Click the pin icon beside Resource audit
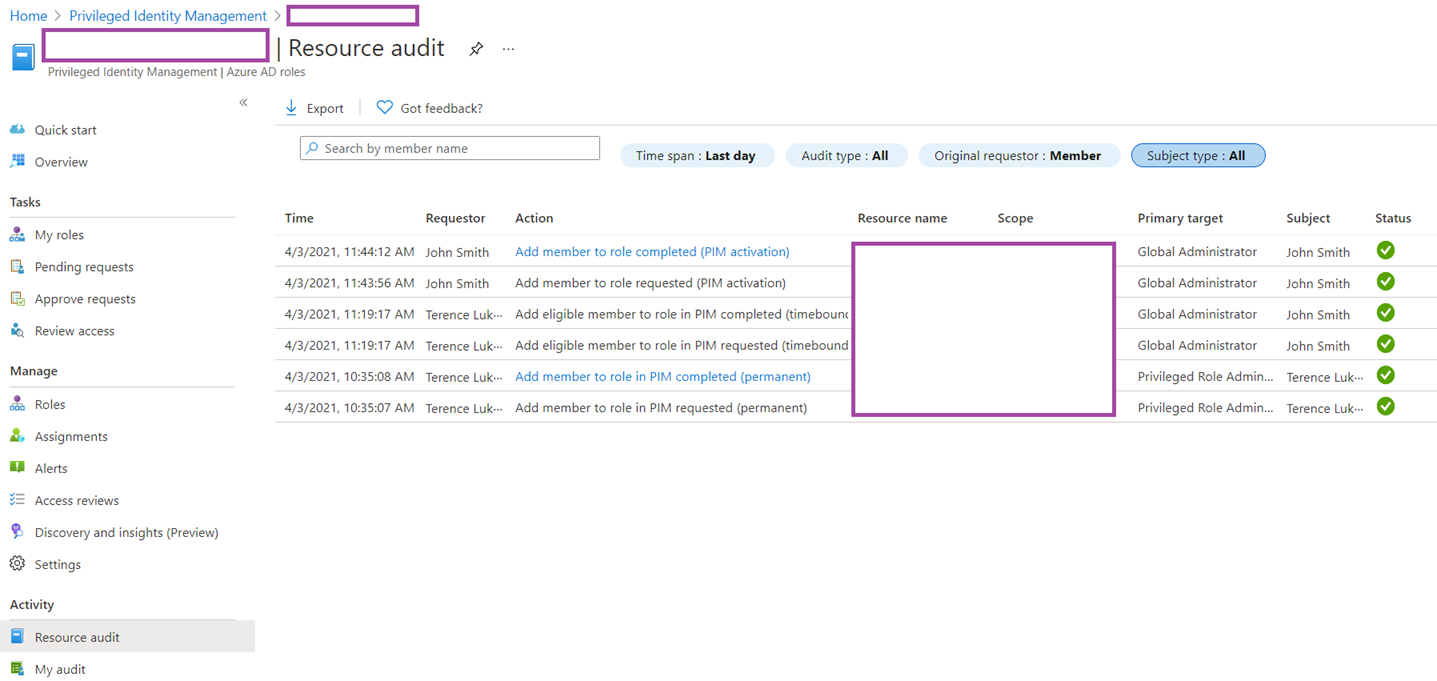This screenshot has width=1437, height=681. pos(476,49)
